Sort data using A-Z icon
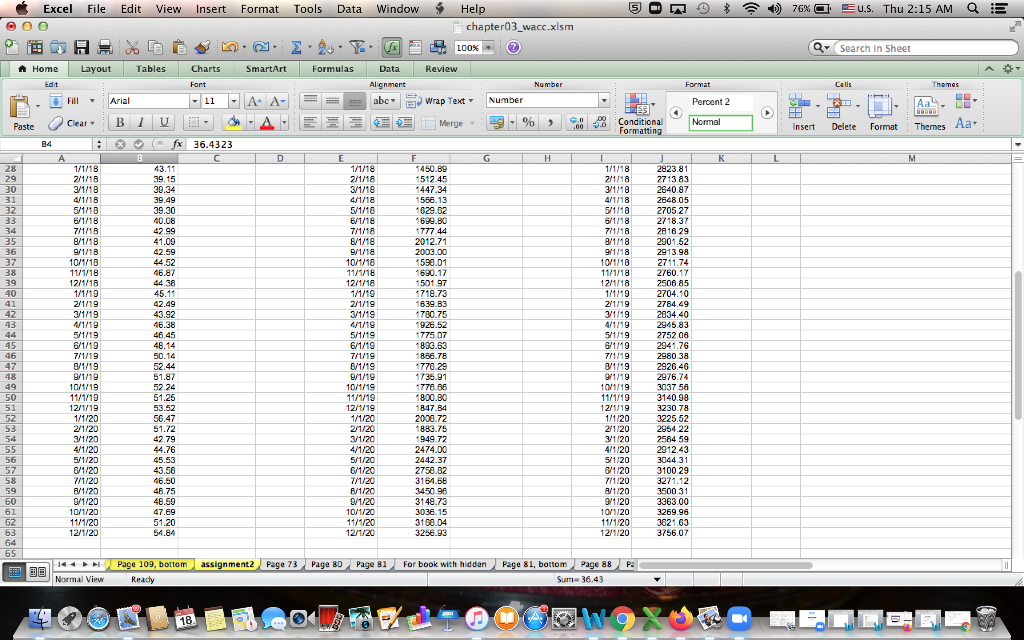Image resolution: width=1024 pixels, height=640 pixels. (x=324, y=47)
